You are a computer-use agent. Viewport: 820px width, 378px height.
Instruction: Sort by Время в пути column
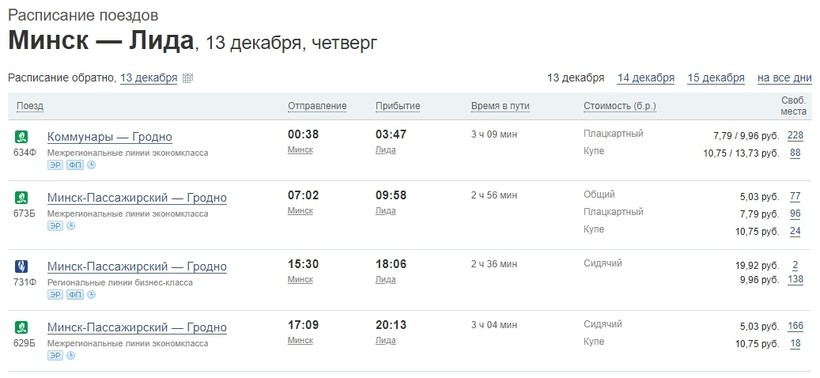500,106
